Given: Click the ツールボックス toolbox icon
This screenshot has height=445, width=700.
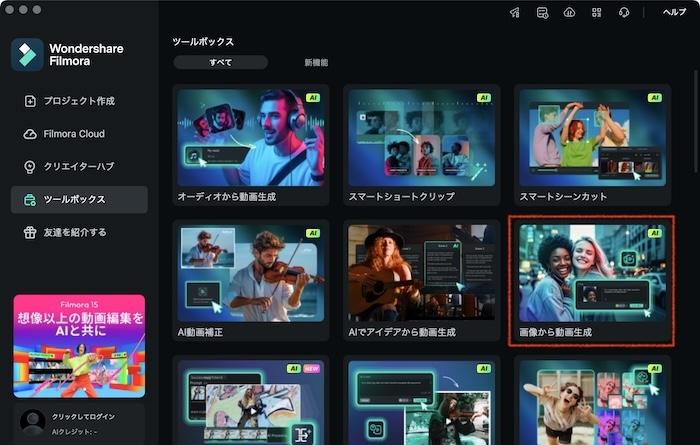Looking at the screenshot, I should pyautogui.click(x=30, y=200).
